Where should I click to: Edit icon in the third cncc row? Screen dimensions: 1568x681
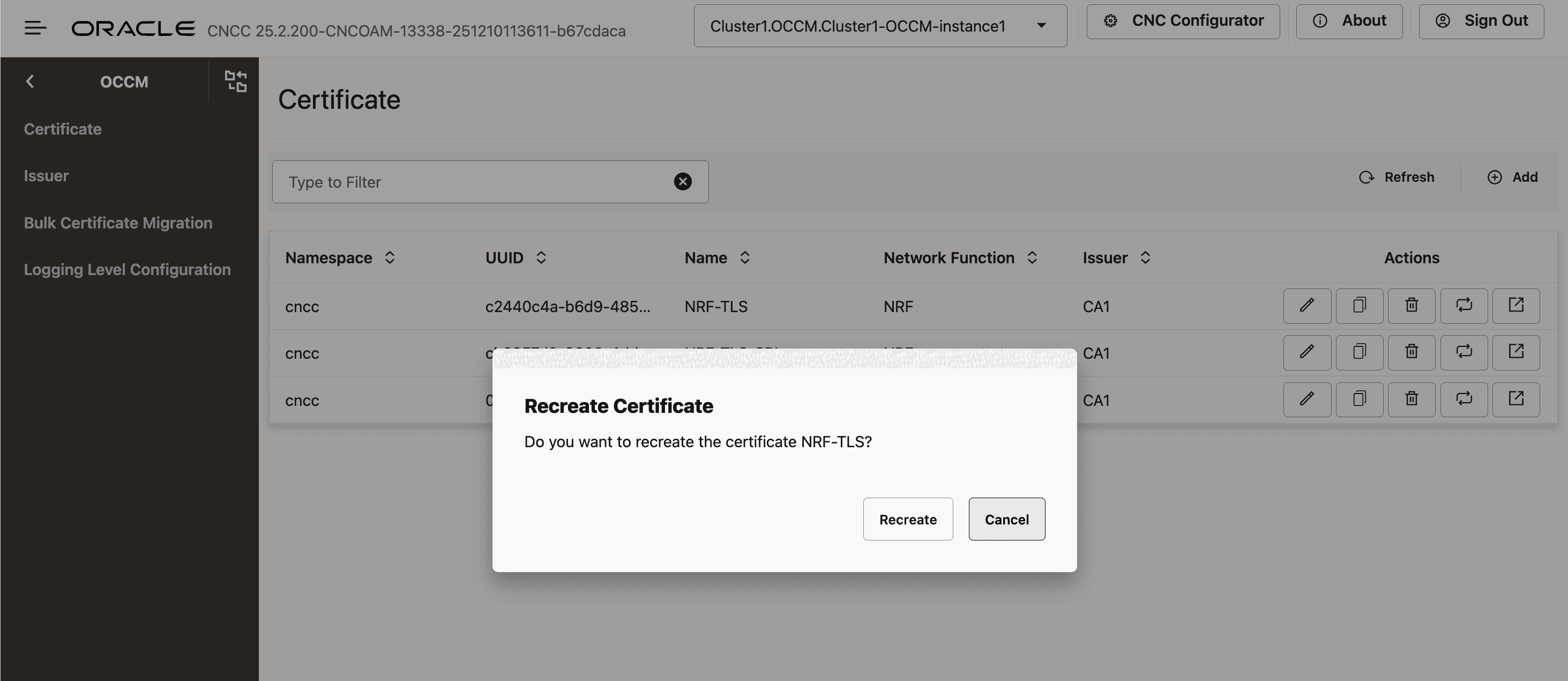click(x=1307, y=399)
